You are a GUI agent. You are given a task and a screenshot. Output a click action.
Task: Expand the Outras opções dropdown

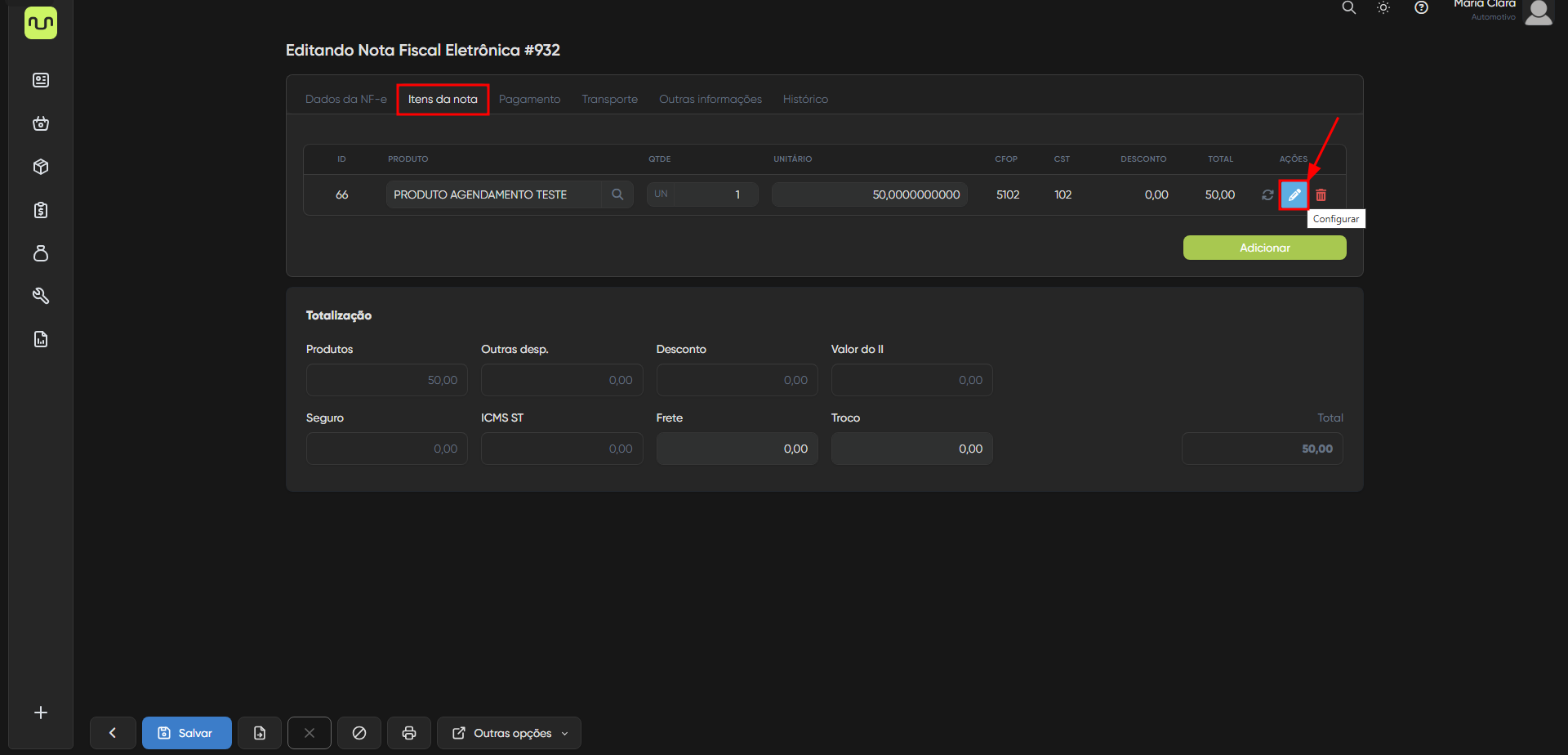pos(509,733)
